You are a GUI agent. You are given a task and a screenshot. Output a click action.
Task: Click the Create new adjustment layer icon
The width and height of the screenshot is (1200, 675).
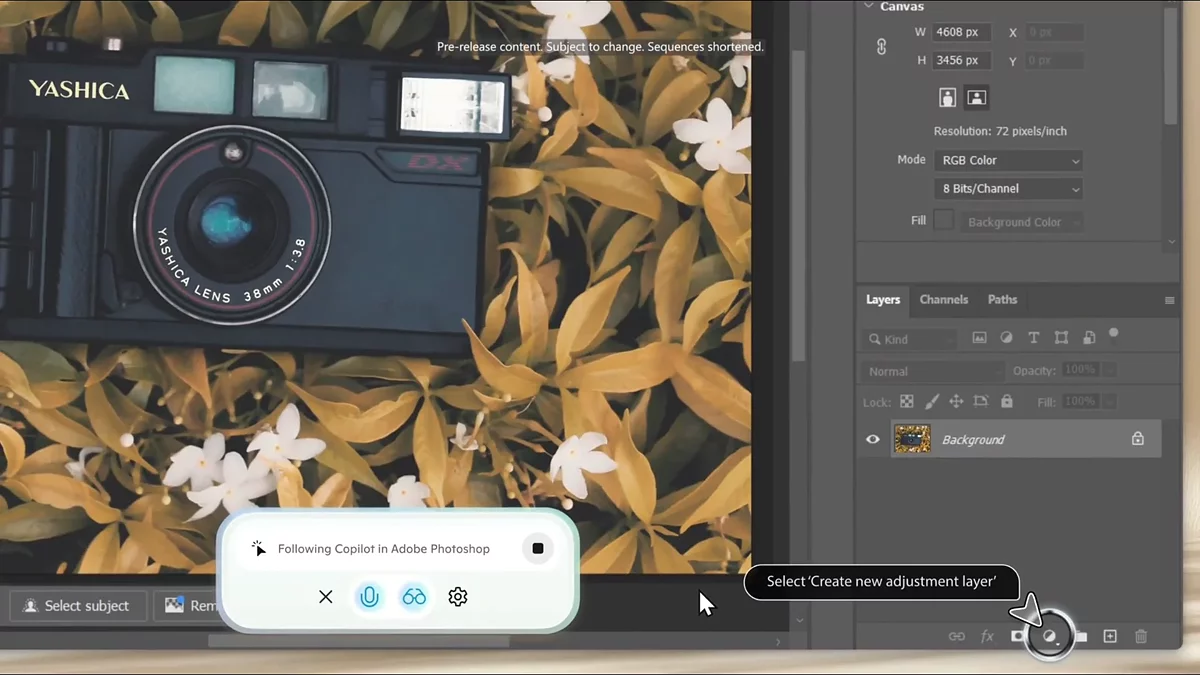[x=1049, y=636]
